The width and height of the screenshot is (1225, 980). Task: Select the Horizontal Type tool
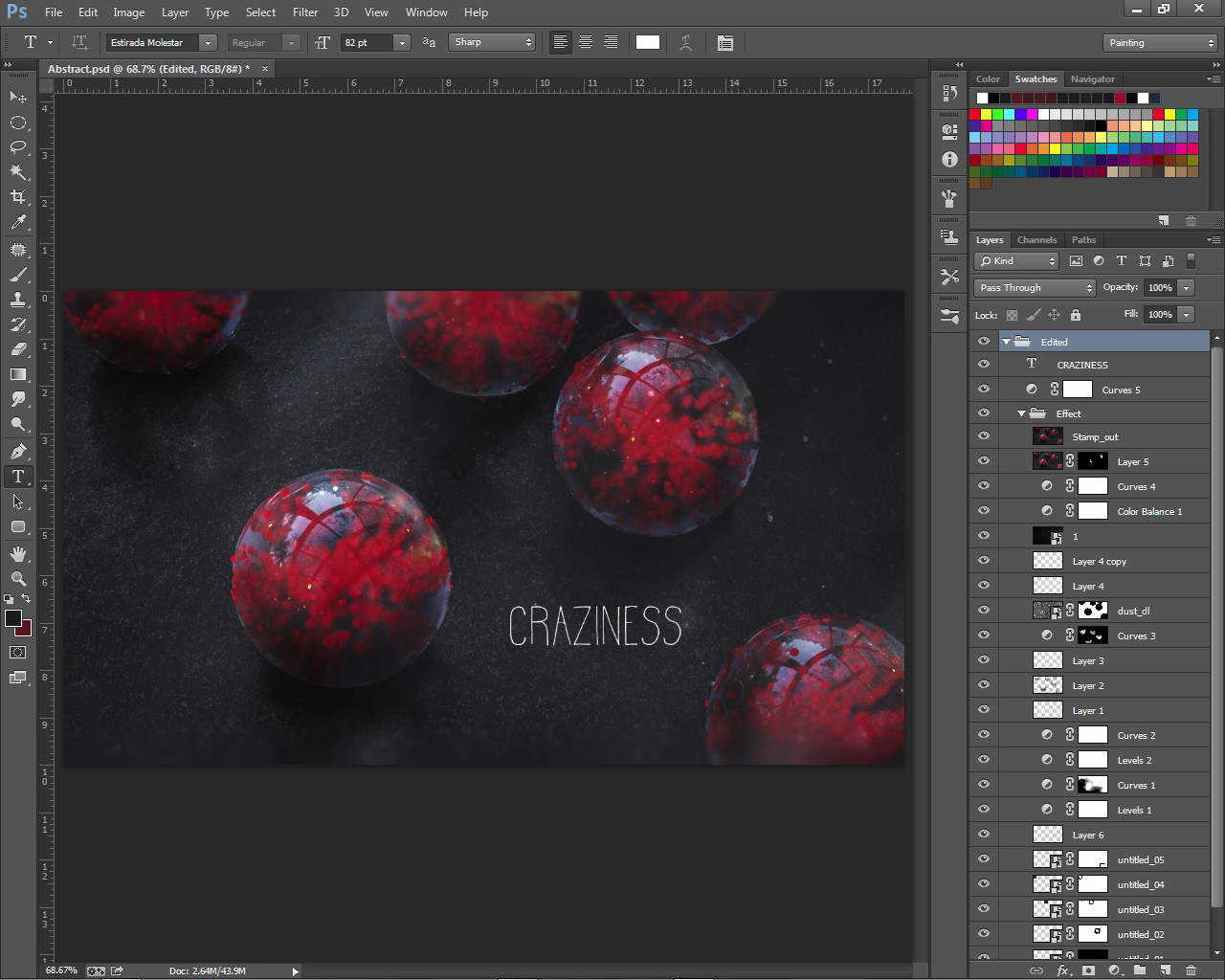pyautogui.click(x=18, y=477)
